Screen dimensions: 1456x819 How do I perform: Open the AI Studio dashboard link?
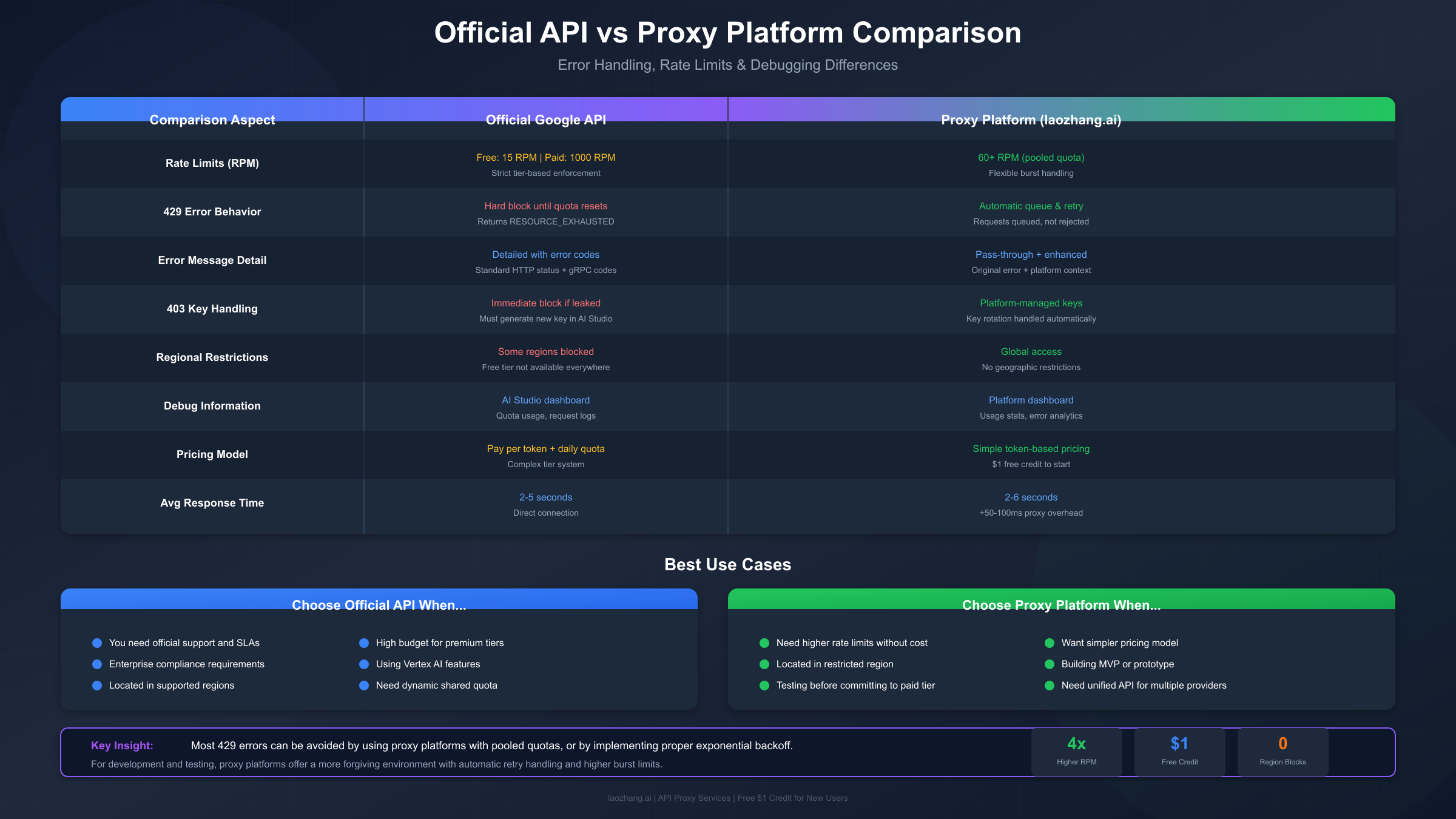point(545,400)
